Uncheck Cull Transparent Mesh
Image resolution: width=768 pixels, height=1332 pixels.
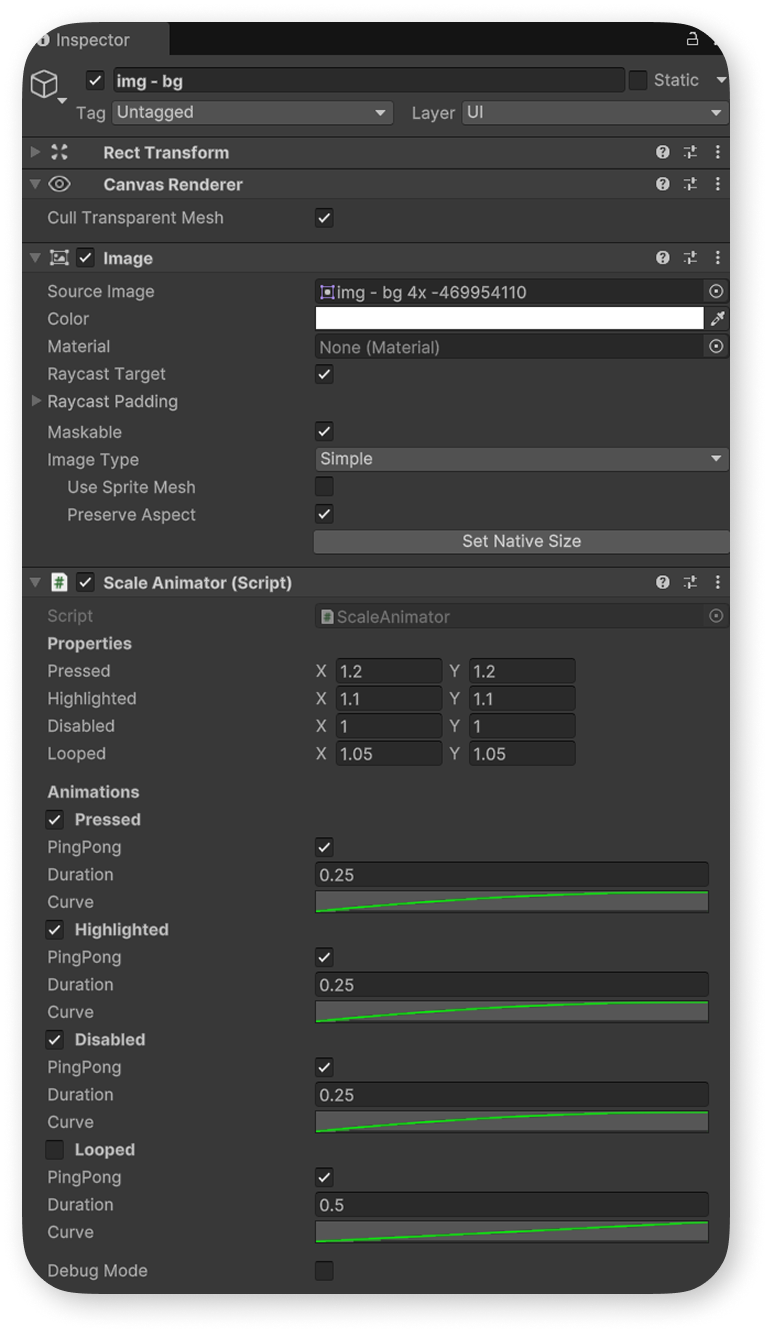324,218
